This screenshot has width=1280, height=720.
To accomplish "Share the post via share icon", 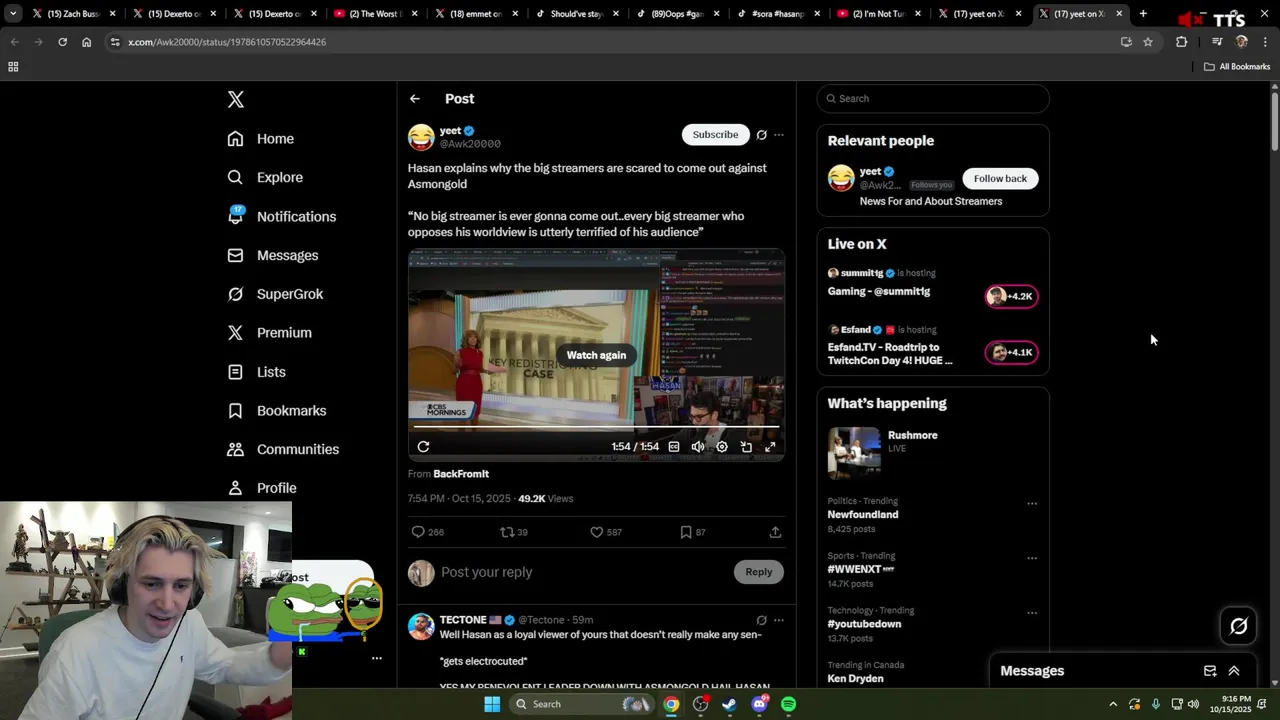I will tap(775, 532).
